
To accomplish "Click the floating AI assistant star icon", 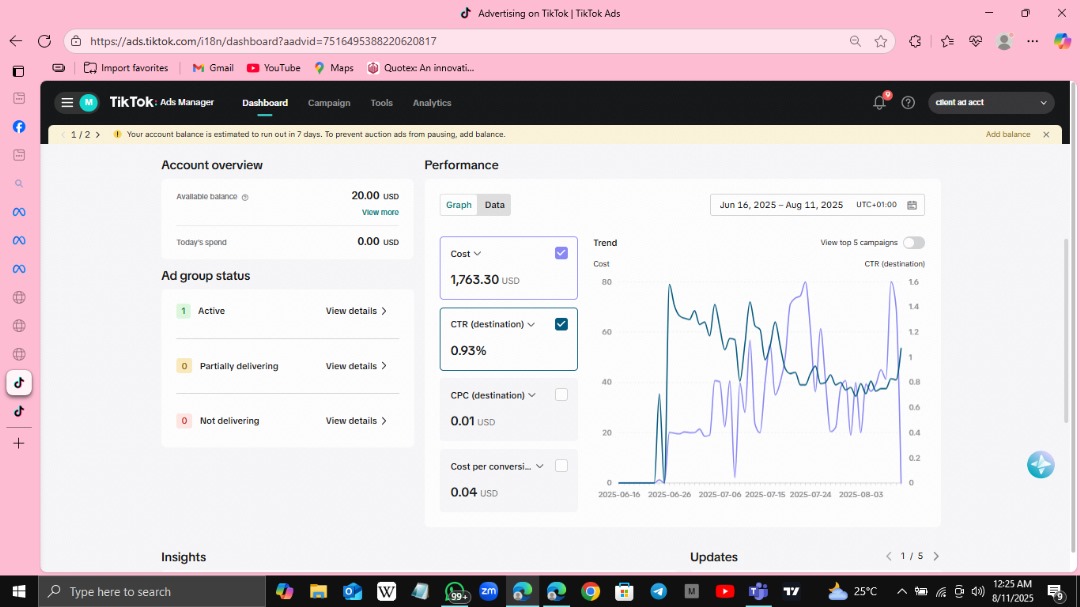I will (1040, 465).
